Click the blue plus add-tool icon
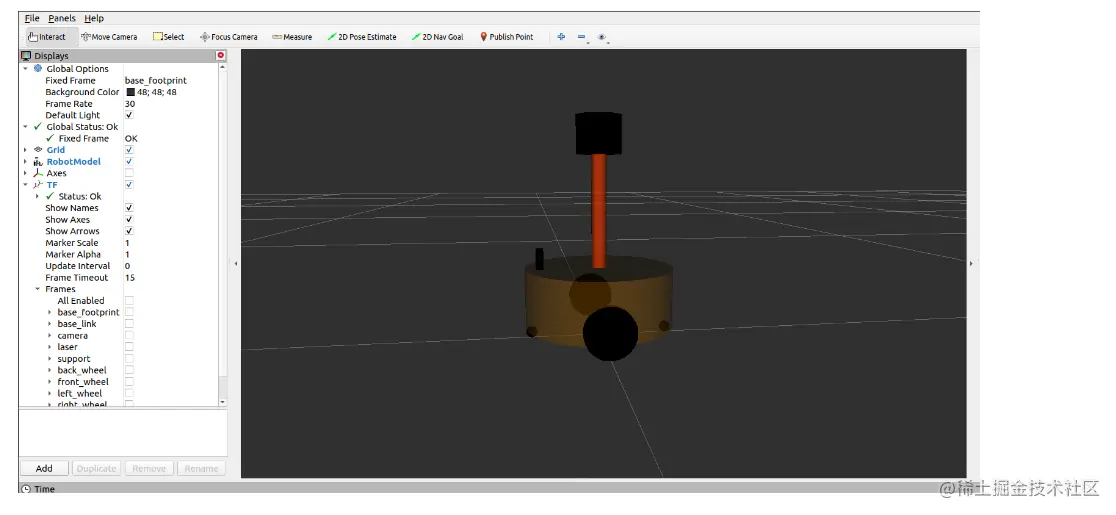The width and height of the screenshot is (1116, 515). pos(561,37)
